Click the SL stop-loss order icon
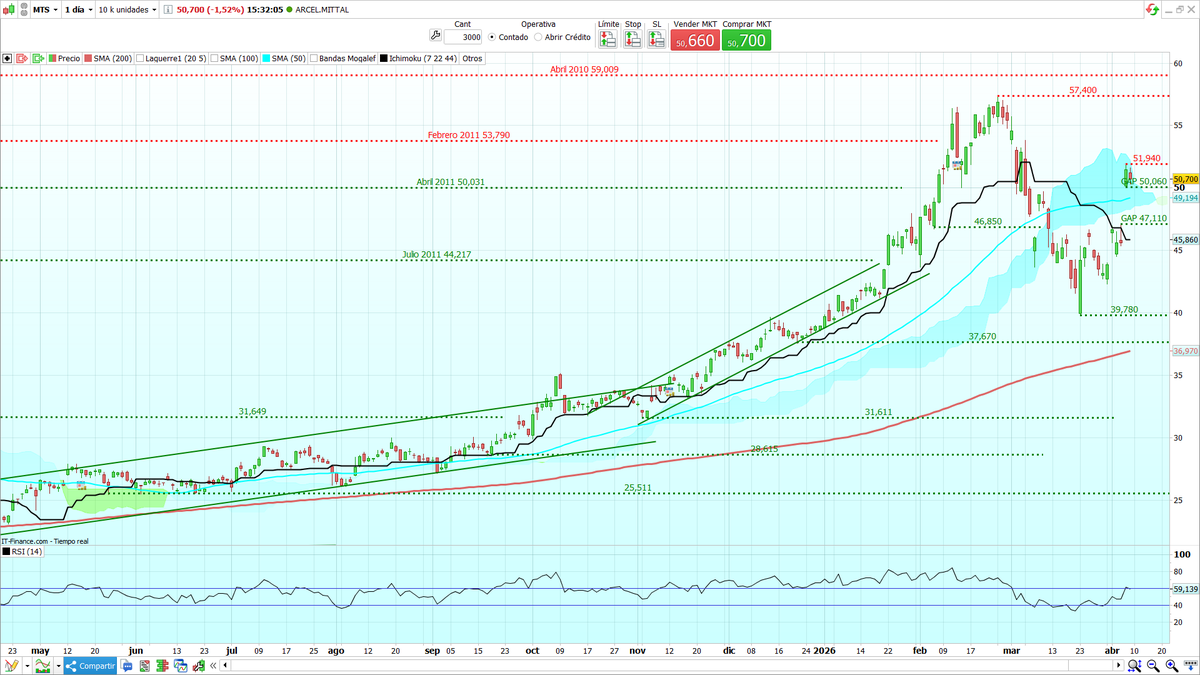 pyautogui.click(x=657, y=39)
